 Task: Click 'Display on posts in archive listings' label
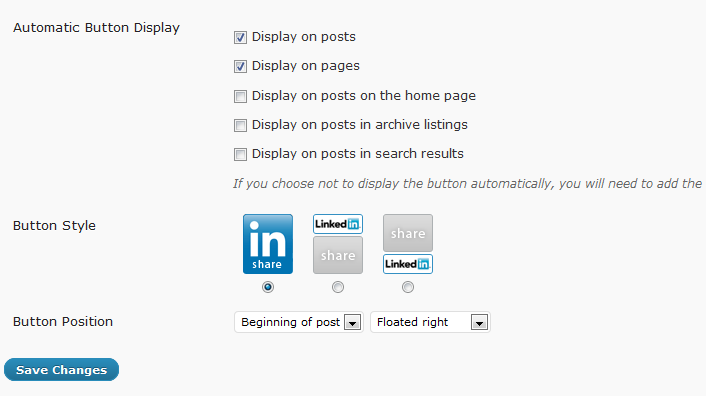point(360,125)
